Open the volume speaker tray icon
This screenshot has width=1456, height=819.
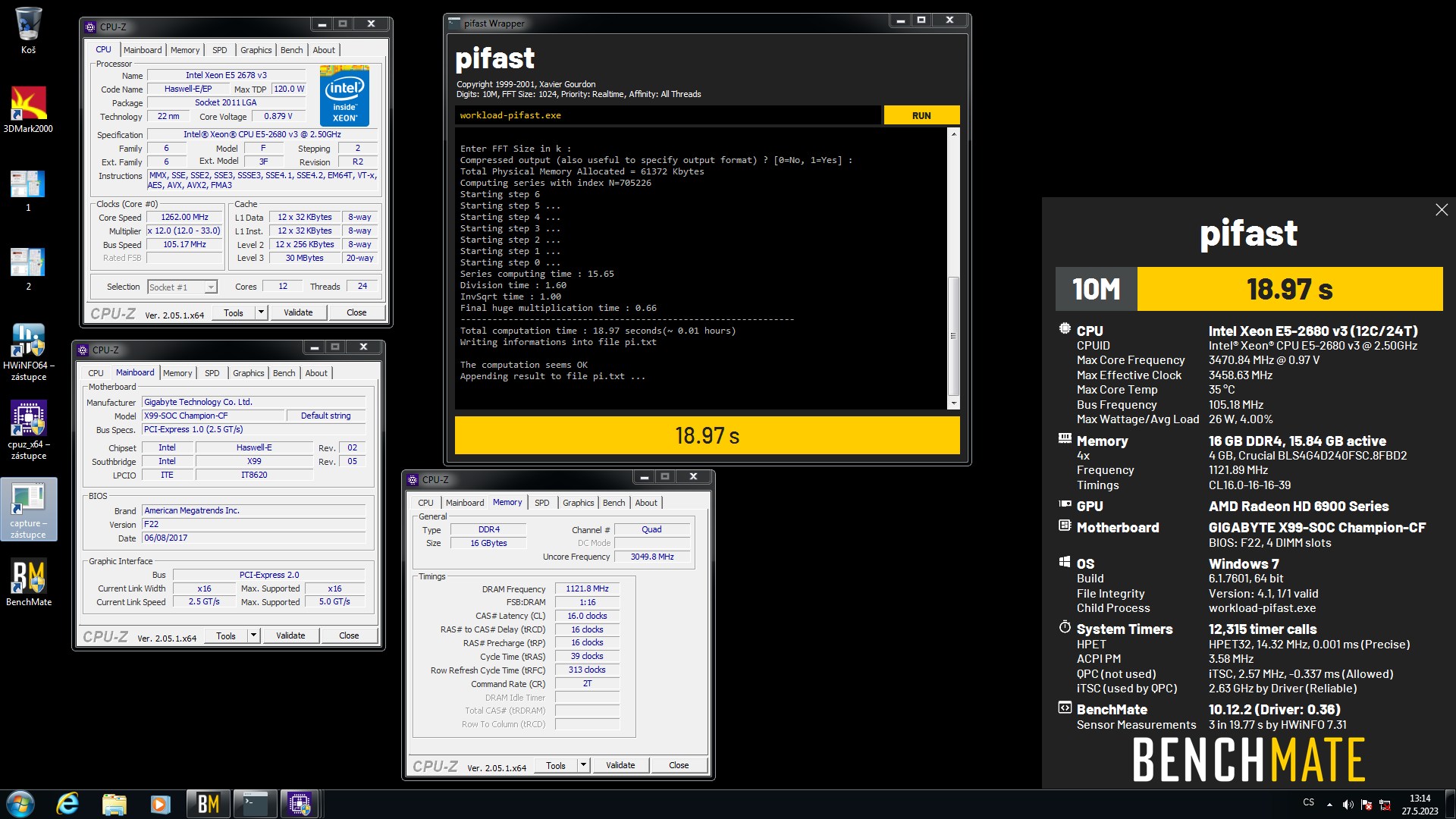tap(1348, 805)
